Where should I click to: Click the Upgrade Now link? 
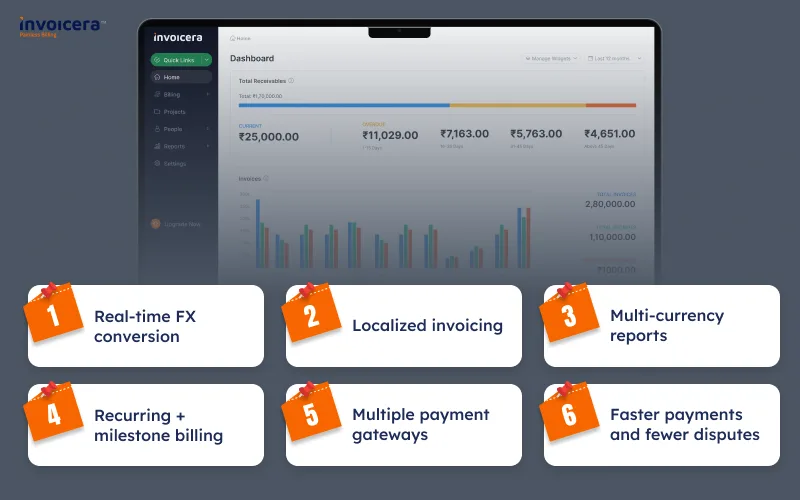pos(182,224)
